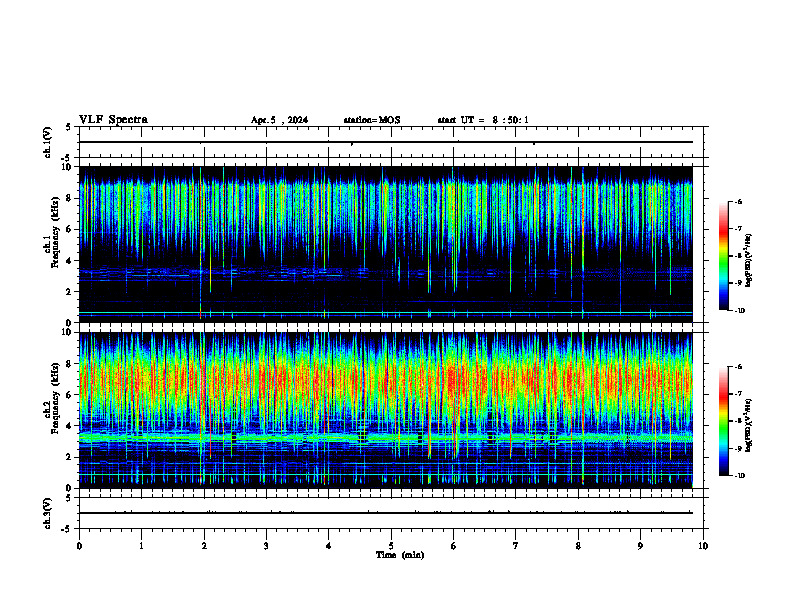
Task: Select the date text 'Apr. 5, 2024'
Action: (279, 120)
